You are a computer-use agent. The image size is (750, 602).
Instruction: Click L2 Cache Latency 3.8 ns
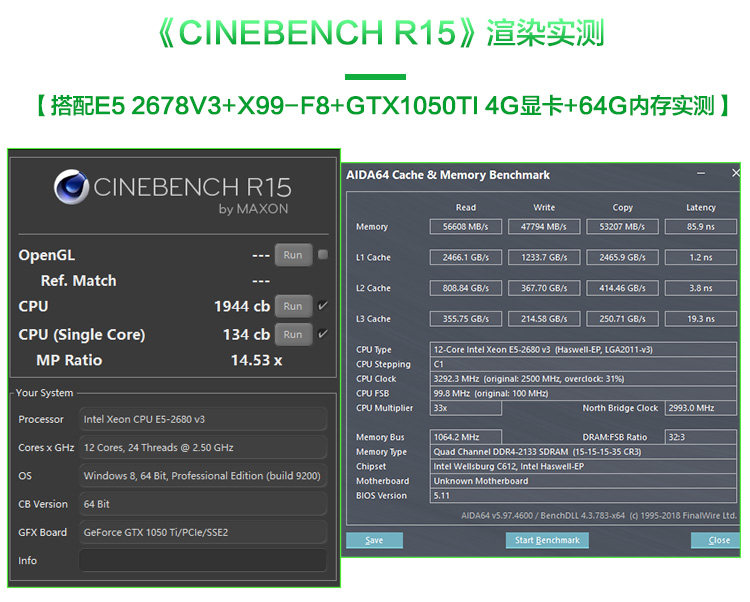[701, 288]
